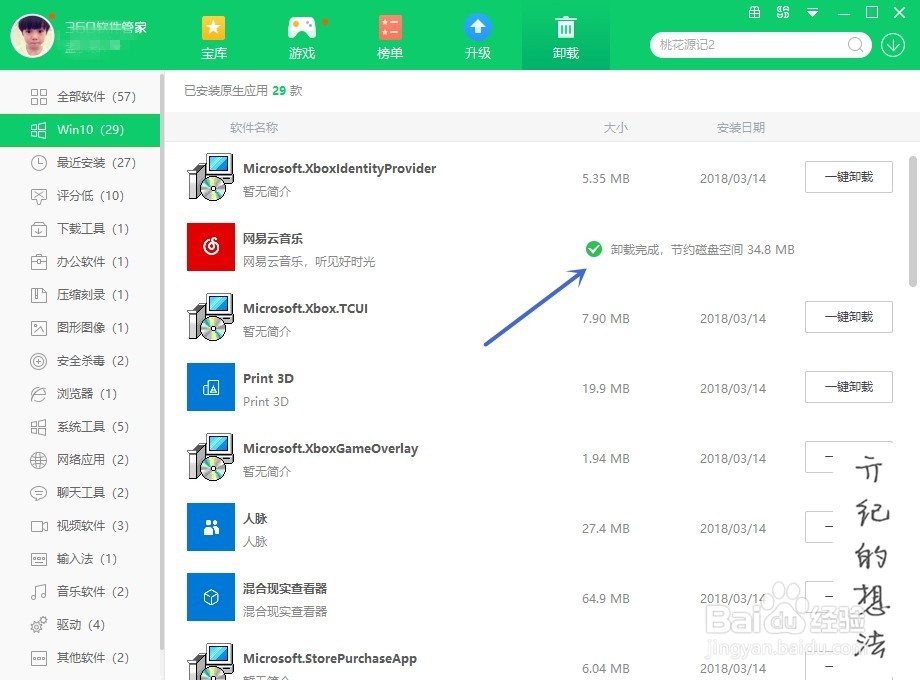Select the Microsoft.StorePurchaseApp name text
The width and height of the screenshot is (920, 680).
[330, 658]
